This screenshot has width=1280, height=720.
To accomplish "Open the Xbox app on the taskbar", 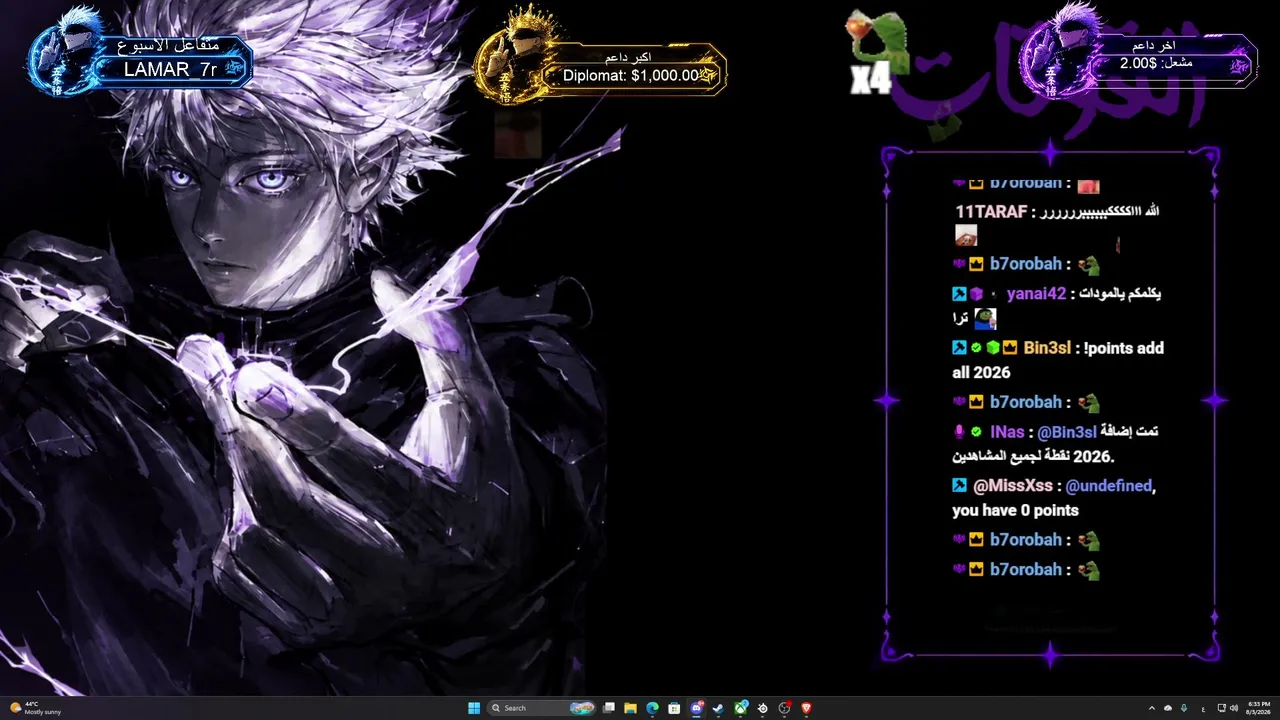I will [x=741, y=708].
